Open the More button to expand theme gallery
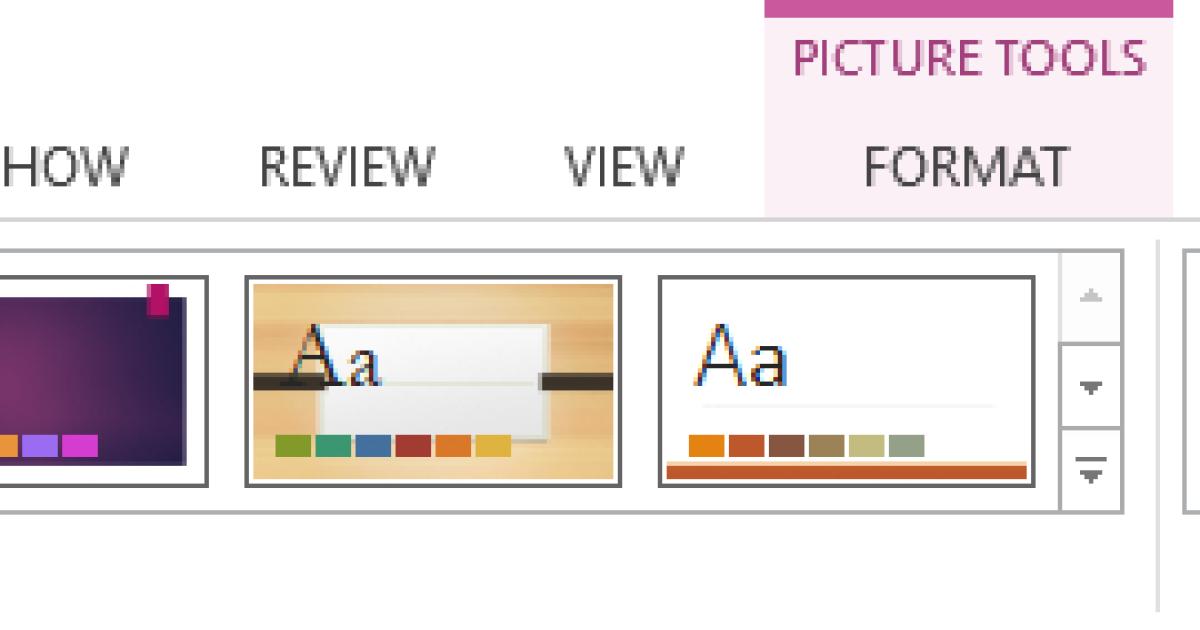1200x630 pixels. 1090,467
